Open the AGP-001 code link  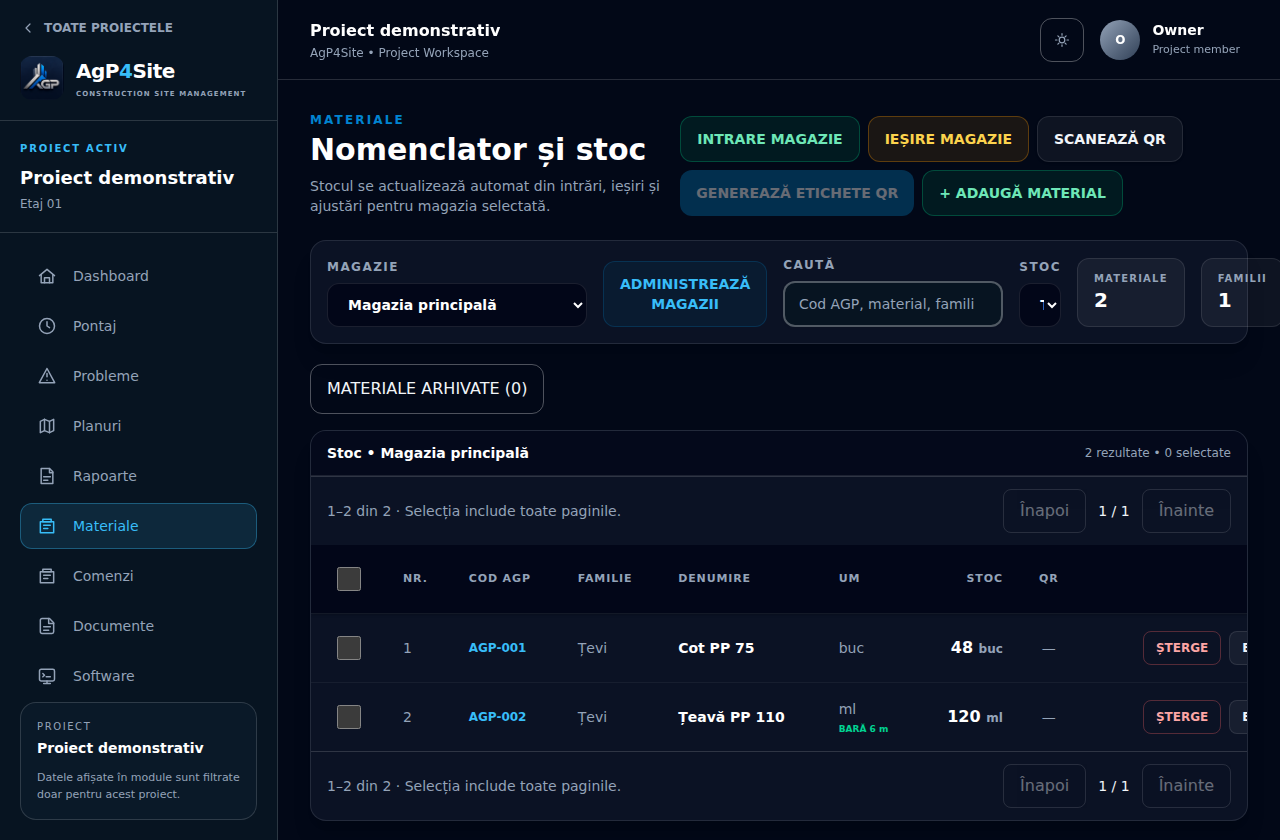(497, 648)
